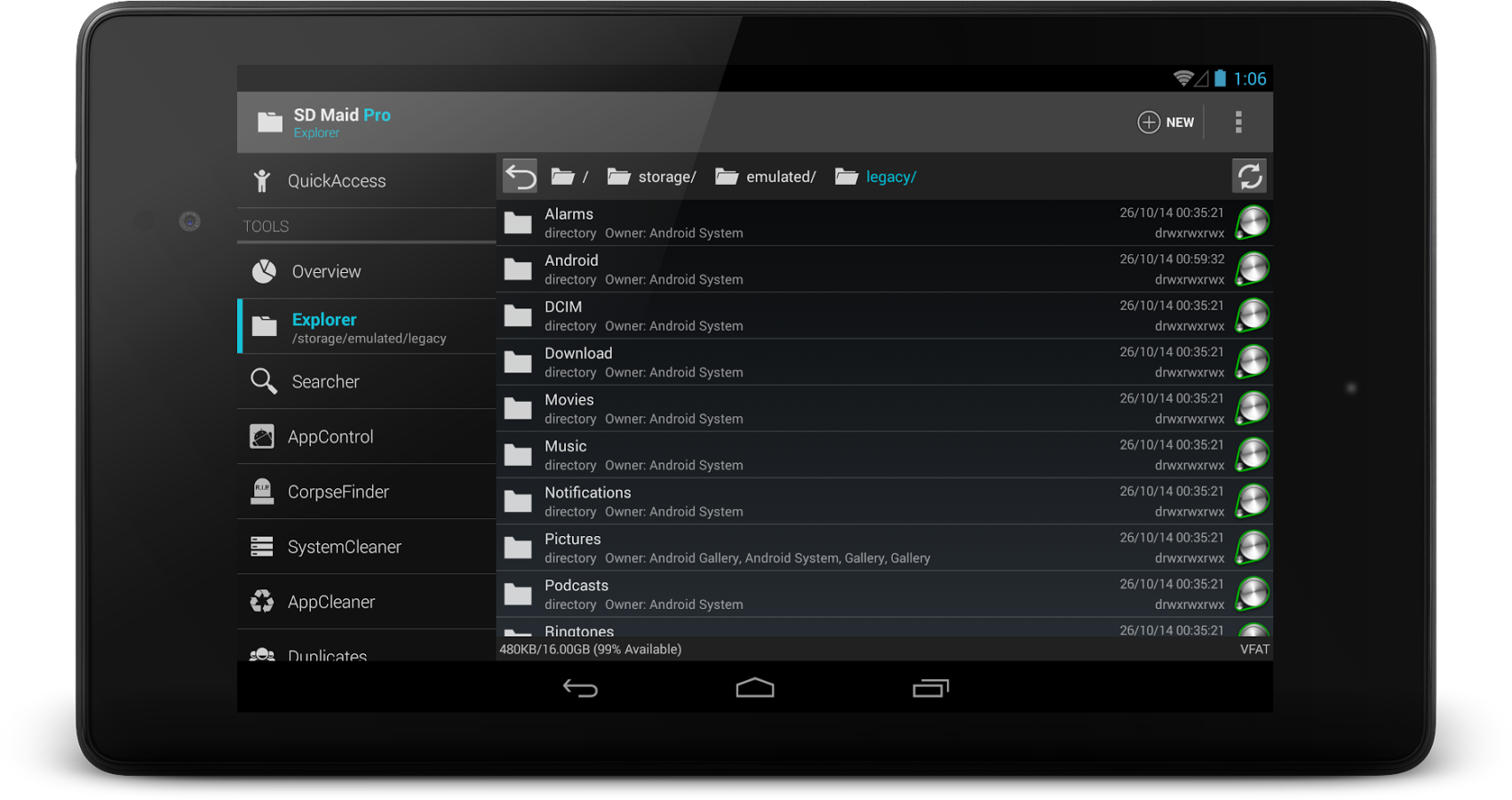Image resolution: width=1512 pixels, height=800 pixels.
Task: Open the Pictures folder
Action: (x=884, y=547)
